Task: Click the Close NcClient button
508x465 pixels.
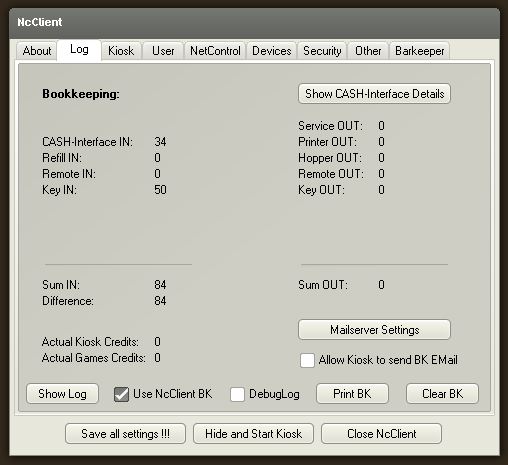Action: (381, 434)
